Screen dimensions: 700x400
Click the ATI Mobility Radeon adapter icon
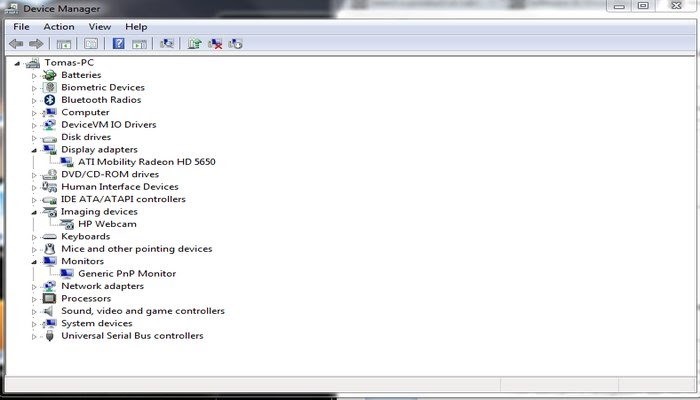click(67, 162)
